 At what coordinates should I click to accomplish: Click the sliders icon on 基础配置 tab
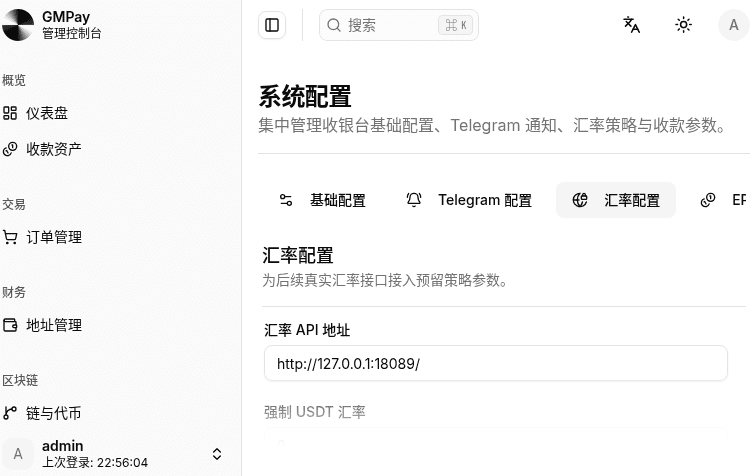tap(286, 200)
